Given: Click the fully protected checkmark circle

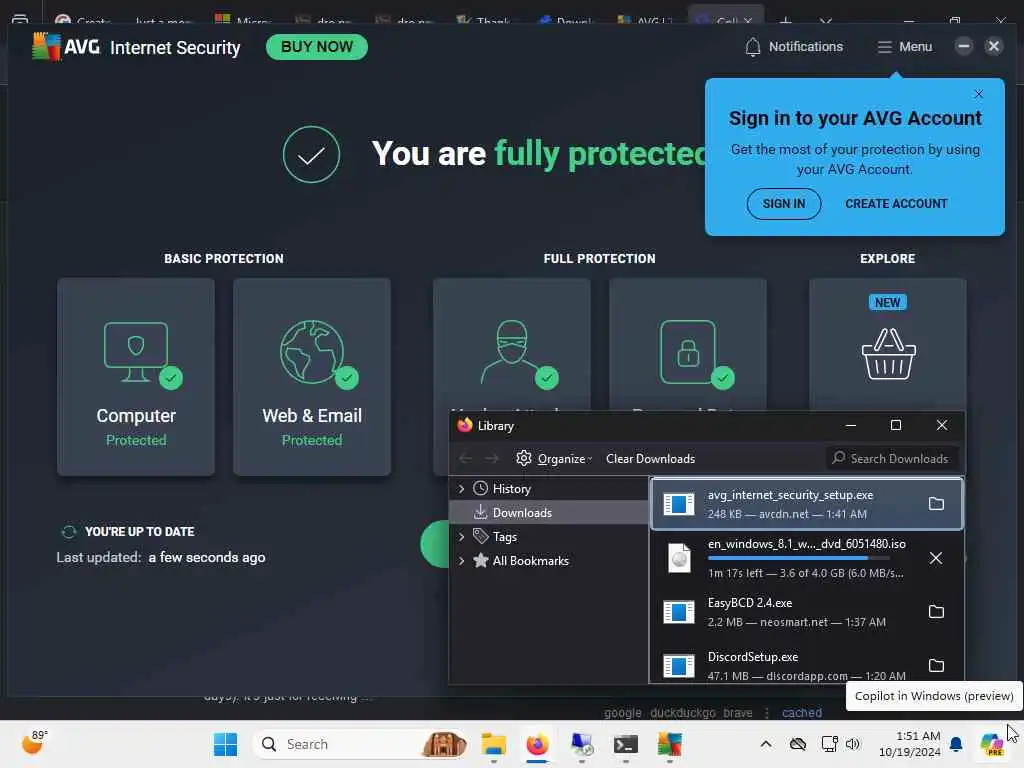Looking at the screenshot, I should pyautogui.click(x=312, y=155).
